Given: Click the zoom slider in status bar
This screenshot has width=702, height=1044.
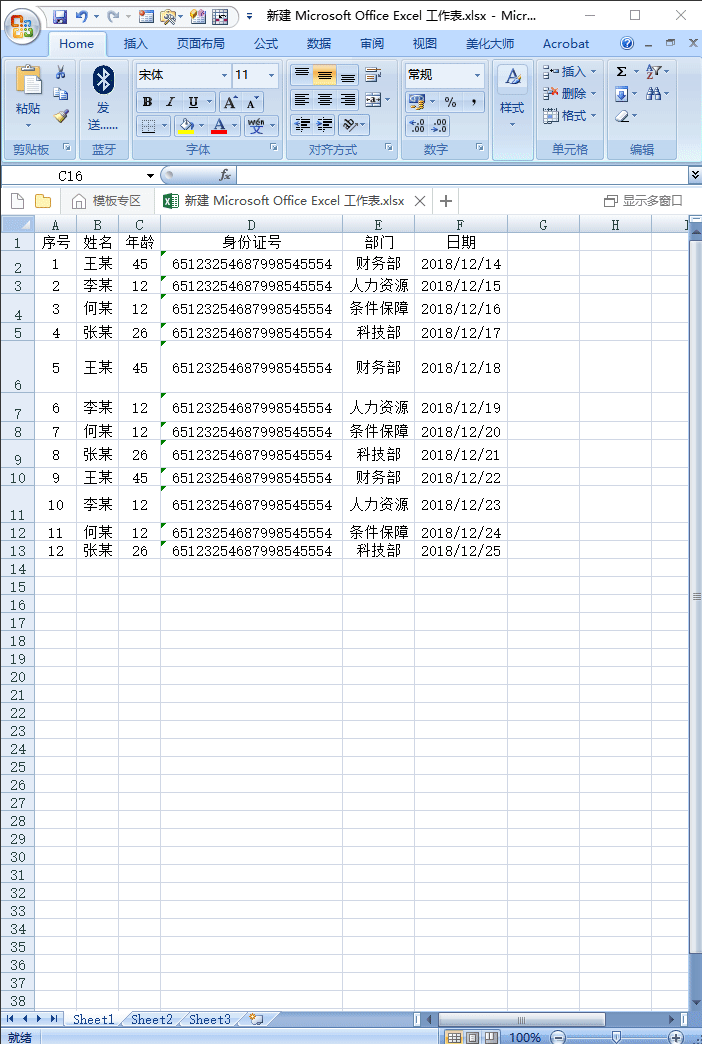Looking at the screenshot, I should pos(617,1037).
